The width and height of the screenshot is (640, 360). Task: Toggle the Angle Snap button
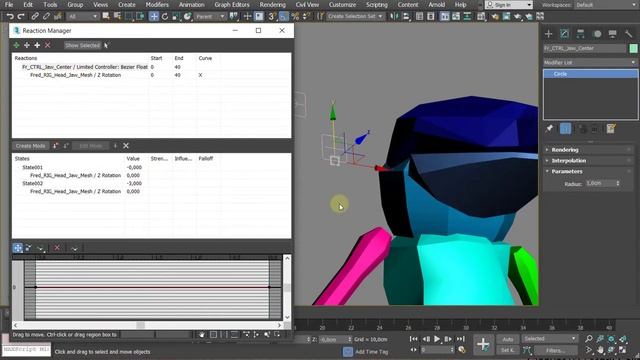pyautogui.click(x=284, y=16)
